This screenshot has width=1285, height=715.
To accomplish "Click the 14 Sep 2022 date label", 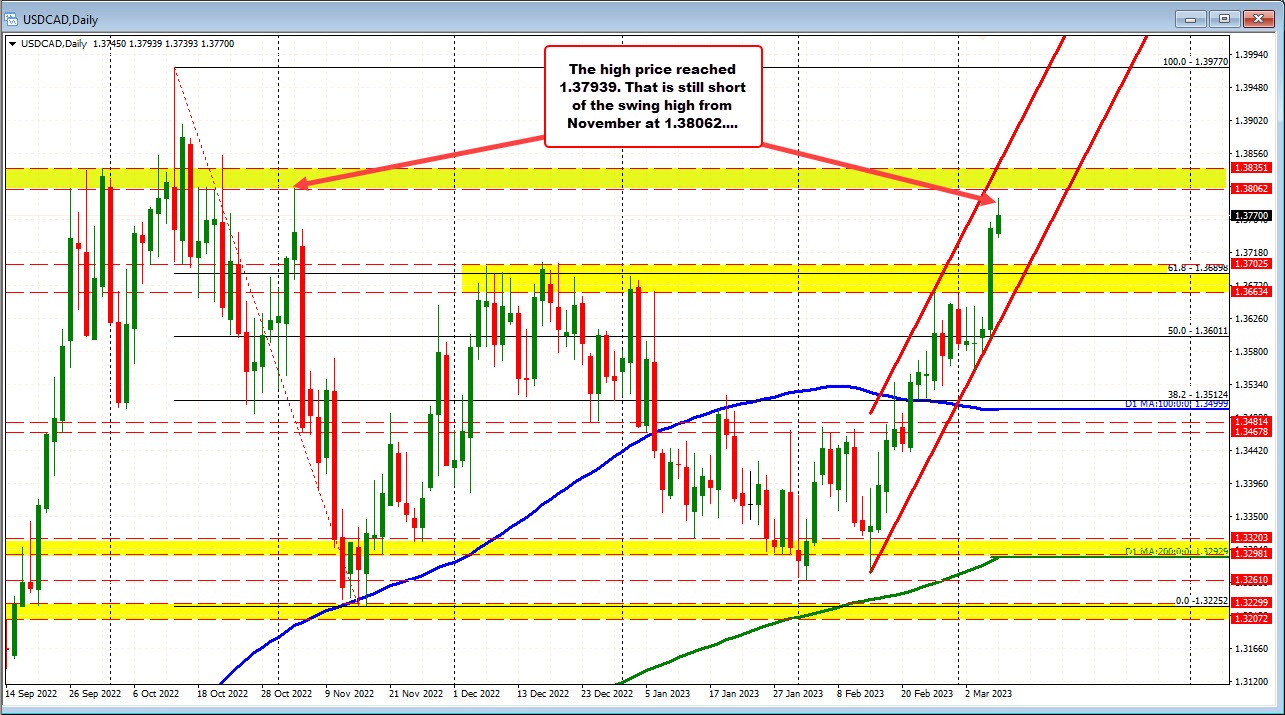I will click(x=29, y=692).
